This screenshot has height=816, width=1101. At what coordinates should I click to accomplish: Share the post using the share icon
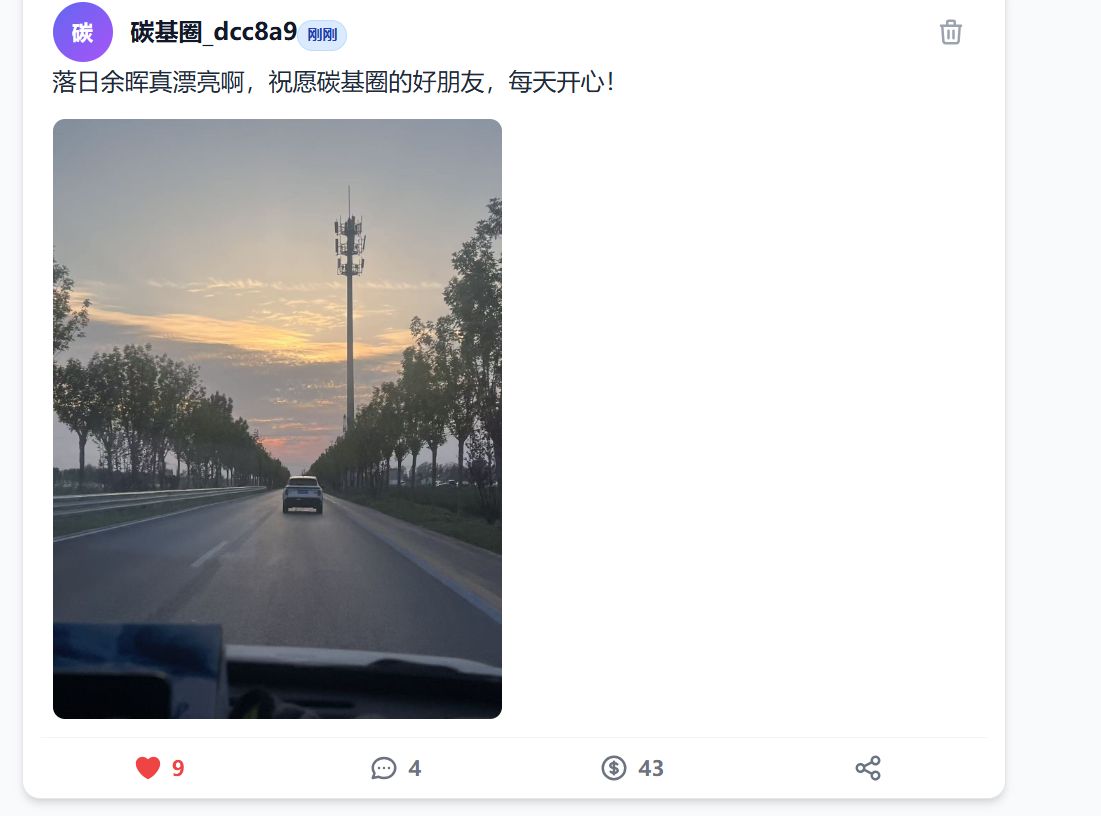point(868,768)
